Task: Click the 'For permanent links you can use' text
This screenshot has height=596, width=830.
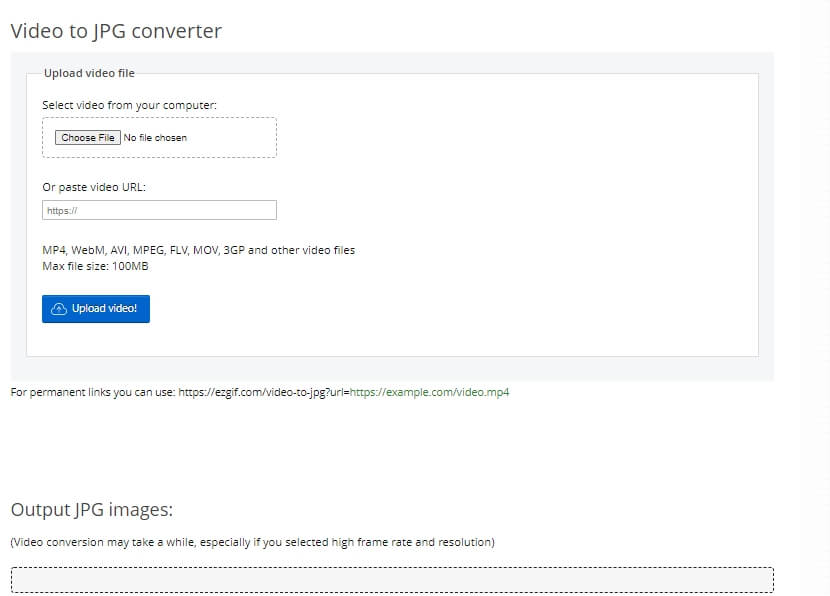Action: pos(93,392)
